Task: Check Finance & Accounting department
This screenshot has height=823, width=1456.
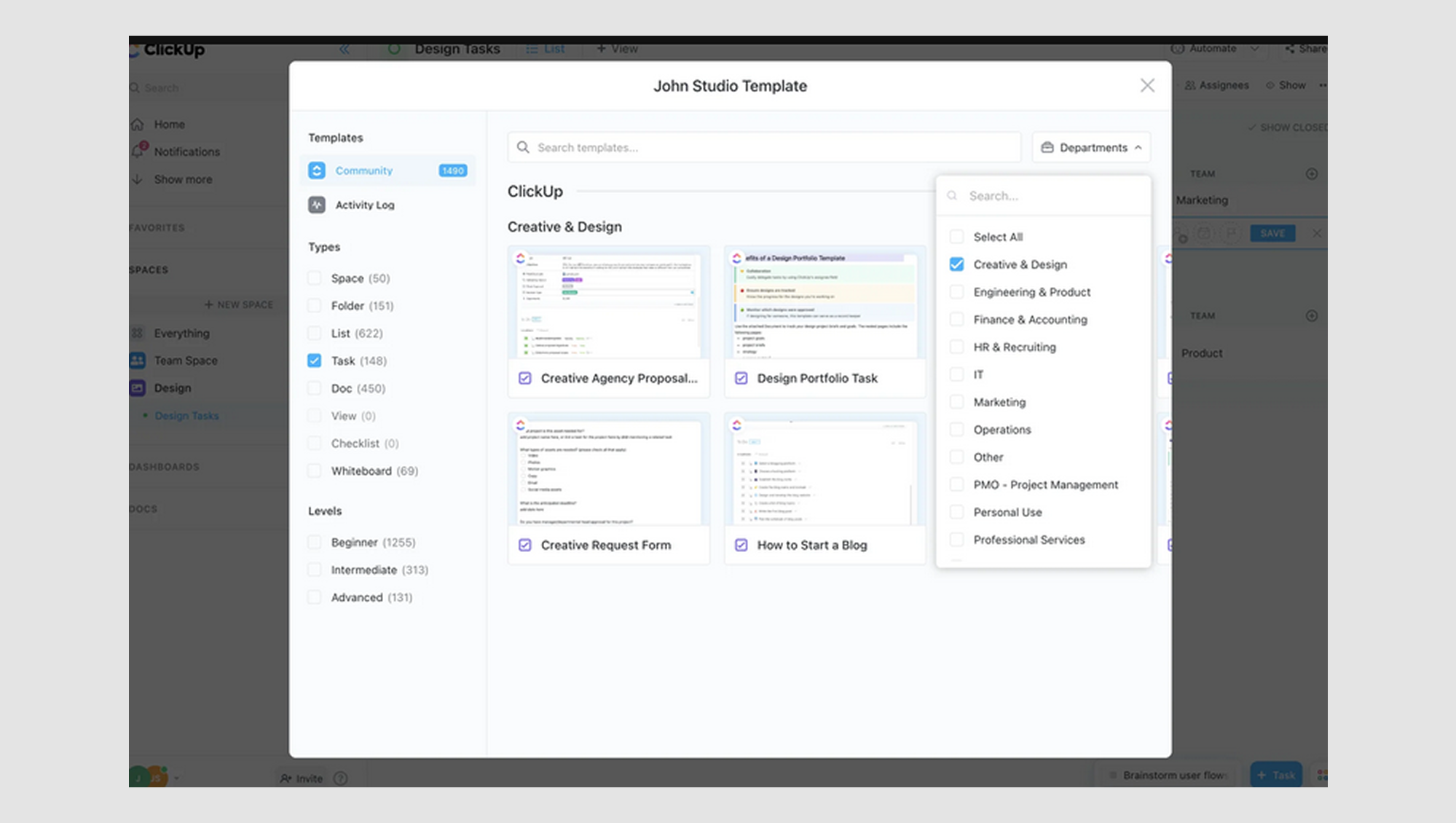Action: 956,319
